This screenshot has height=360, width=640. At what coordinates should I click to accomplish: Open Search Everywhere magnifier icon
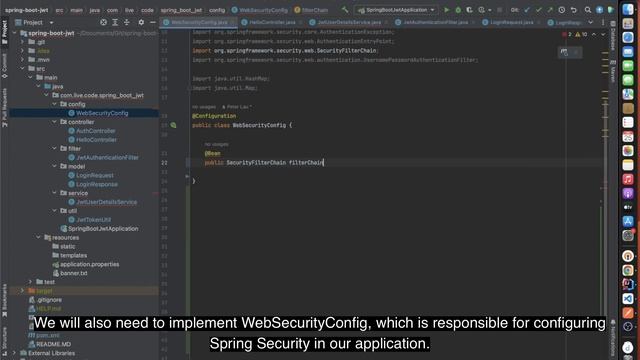tap(588, 10)
